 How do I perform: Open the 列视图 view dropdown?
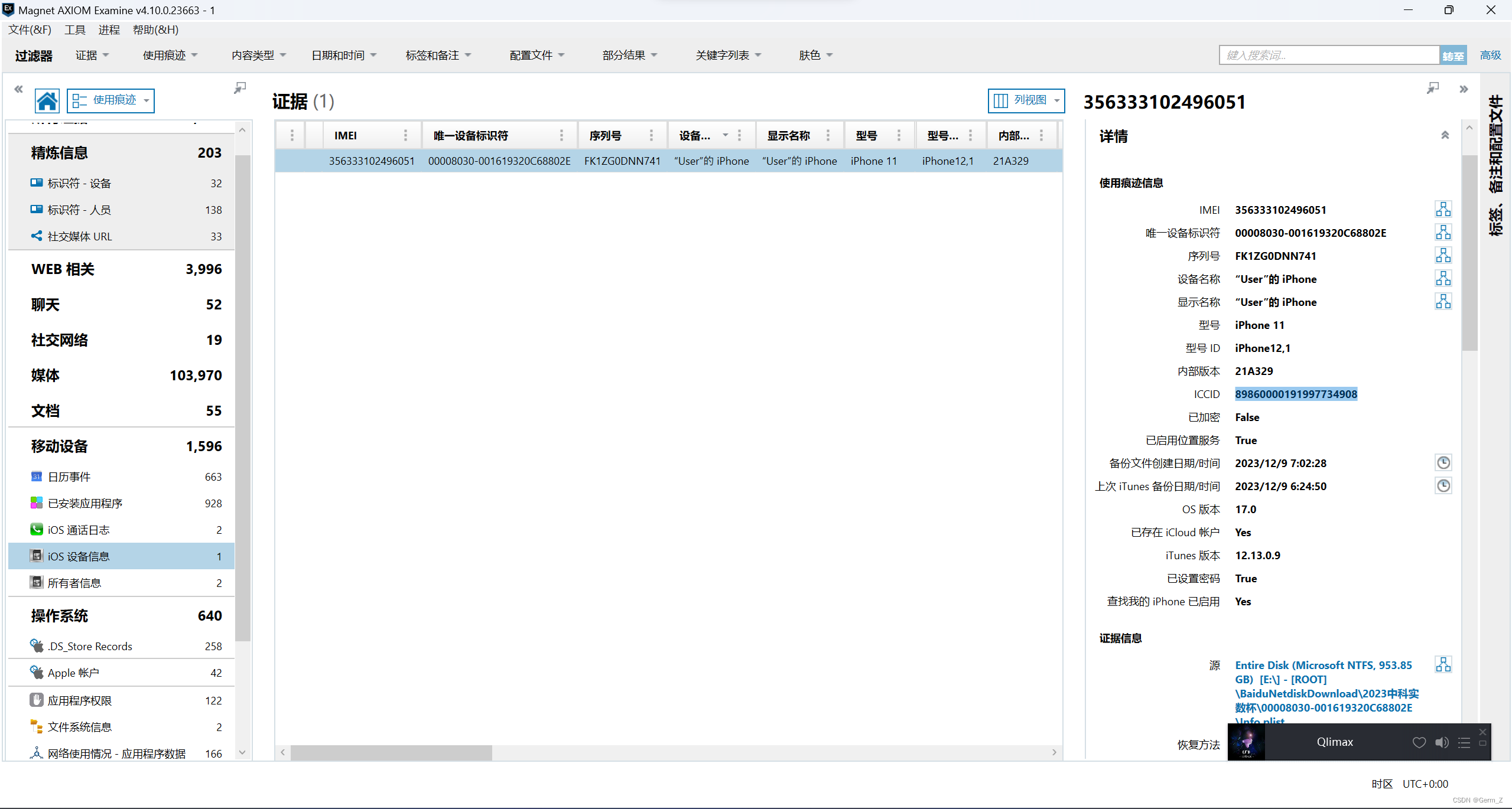pos(1026,100)
